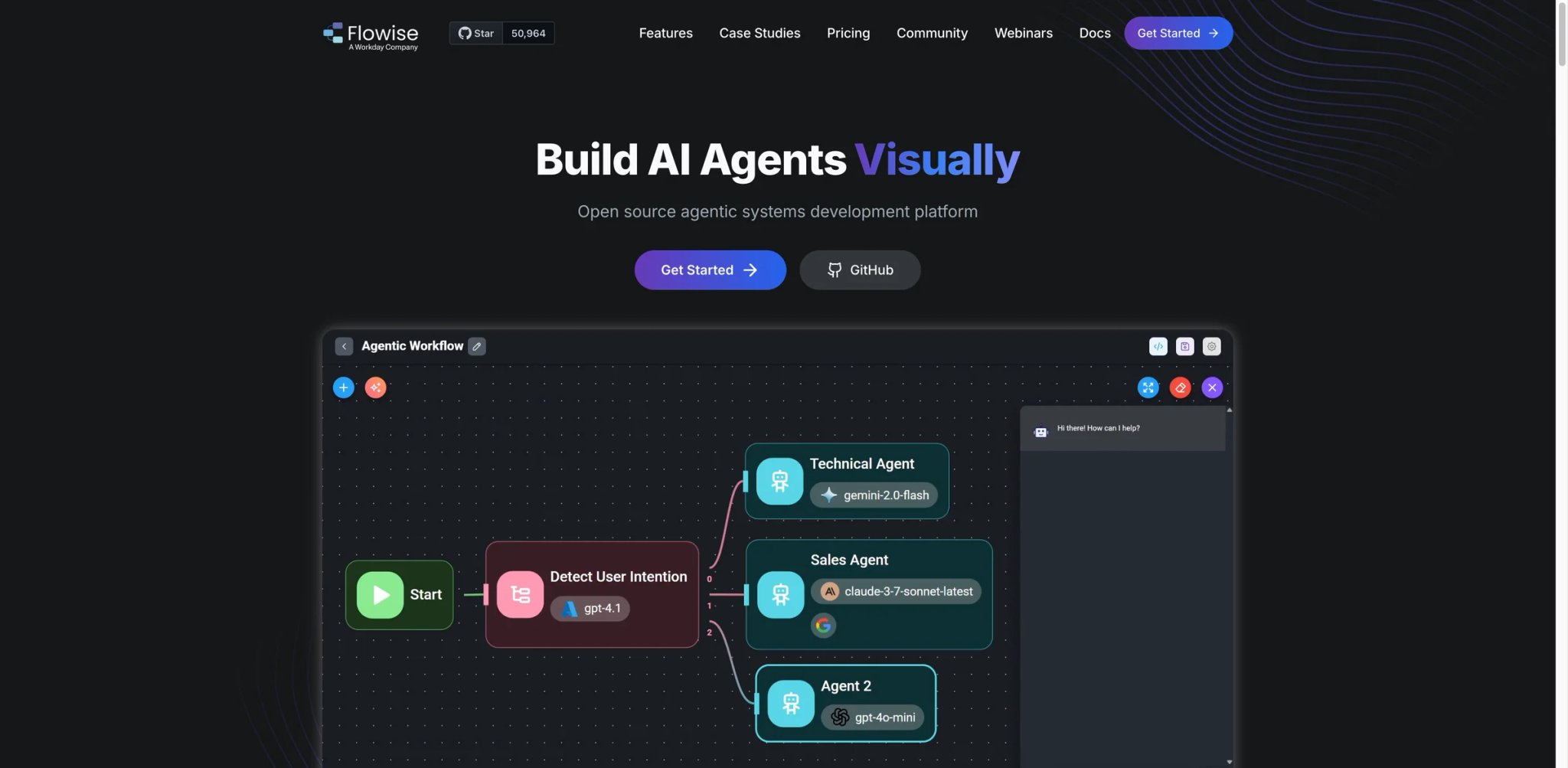Open Case Studies in the navigation
Viewport: 1568px width, 768px height.
point(759,33)
